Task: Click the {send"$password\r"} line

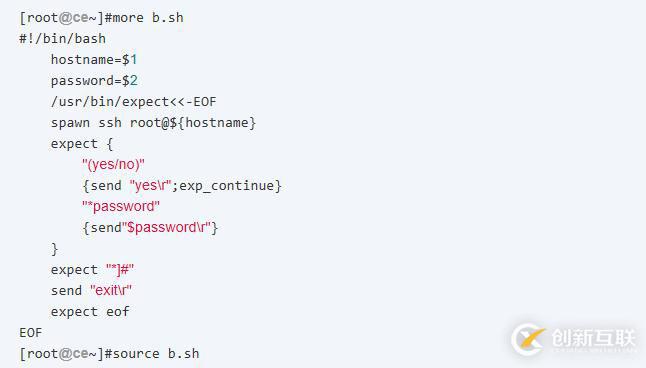Action: point(150,227)
